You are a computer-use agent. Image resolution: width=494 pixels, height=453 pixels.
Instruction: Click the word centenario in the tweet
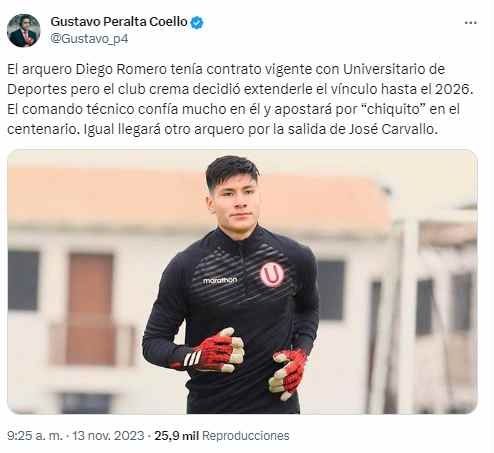point(42,129)
